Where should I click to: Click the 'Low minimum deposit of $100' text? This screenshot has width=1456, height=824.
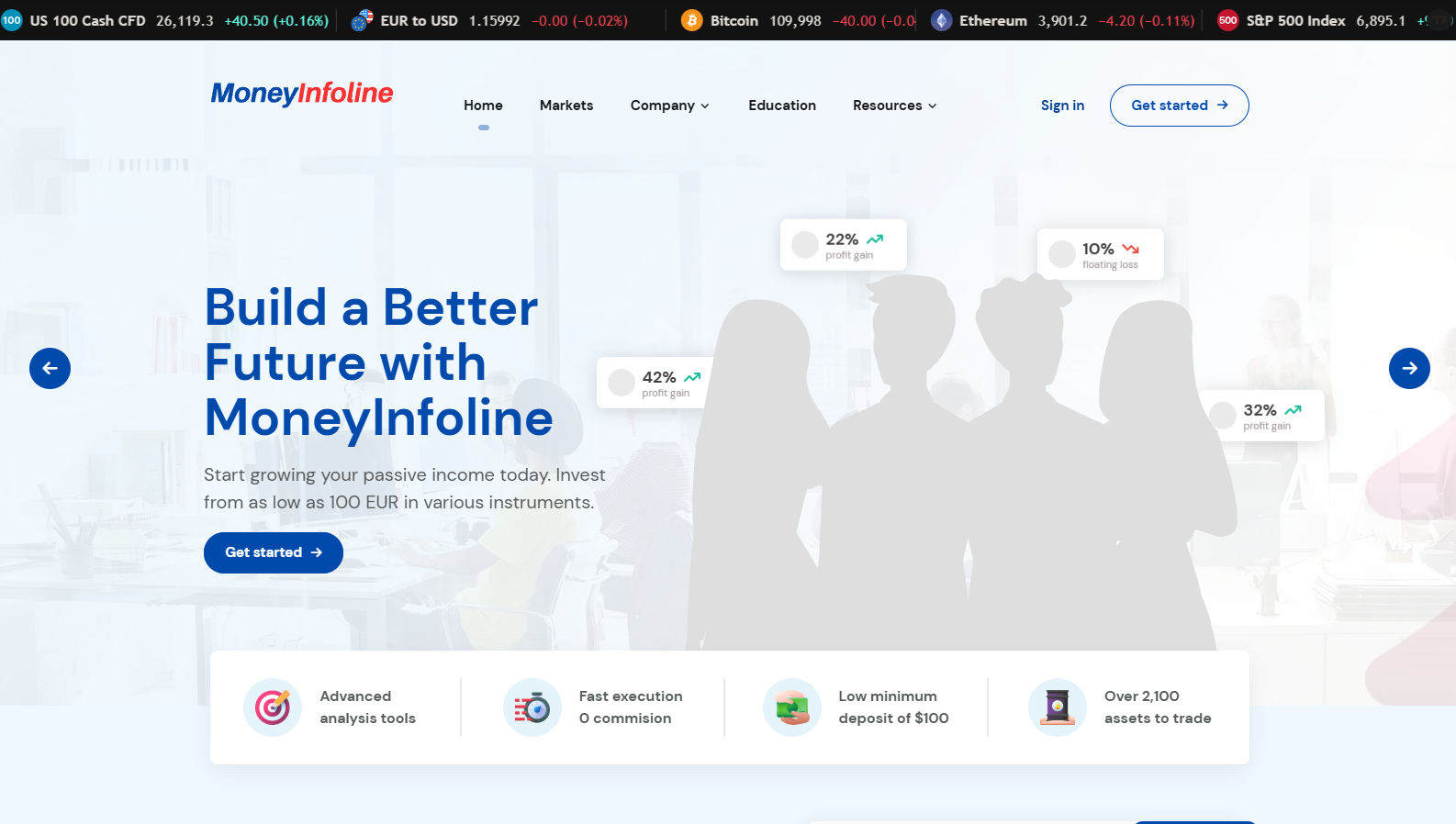click(893, 707)
